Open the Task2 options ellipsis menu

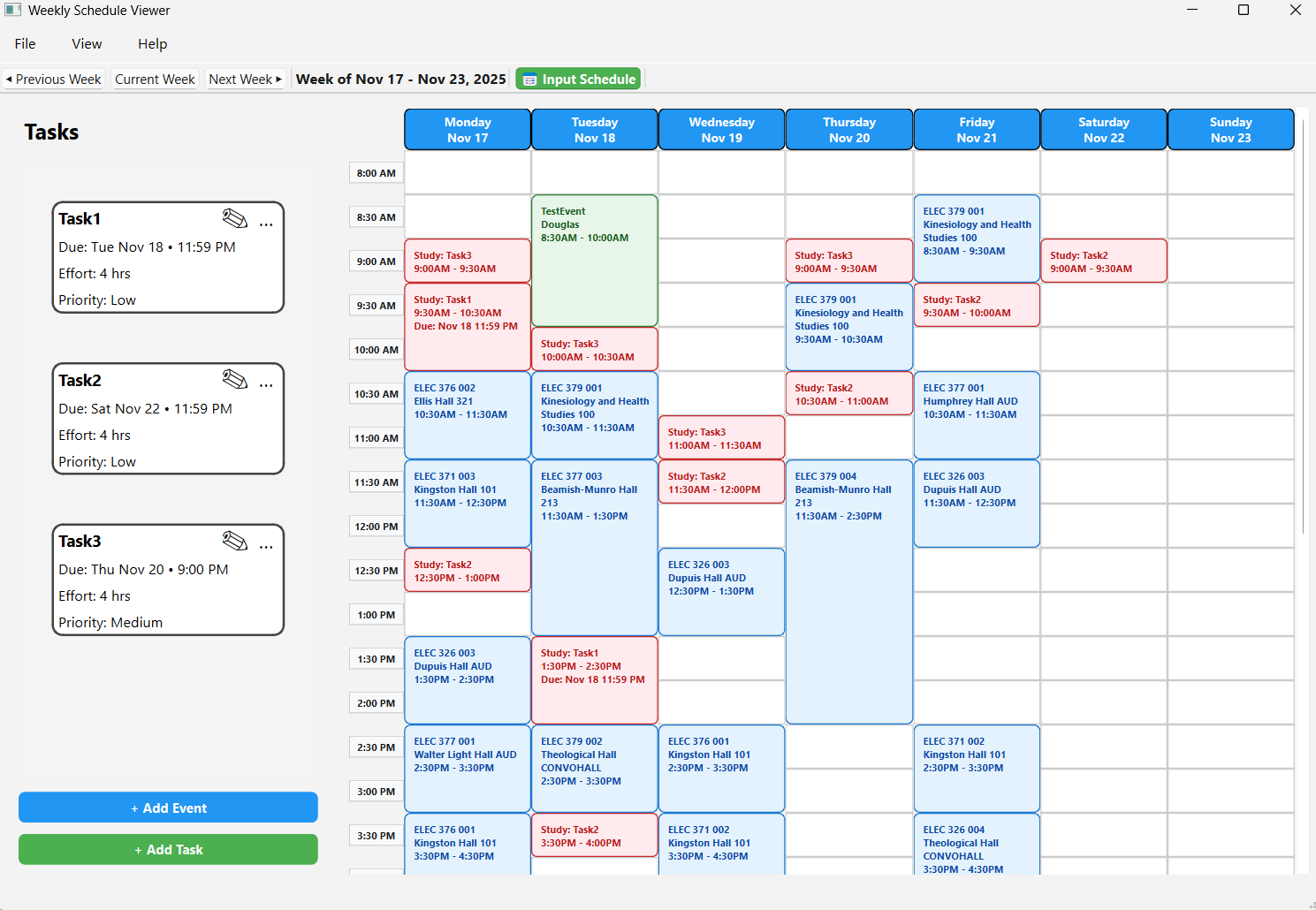[266, 385]
